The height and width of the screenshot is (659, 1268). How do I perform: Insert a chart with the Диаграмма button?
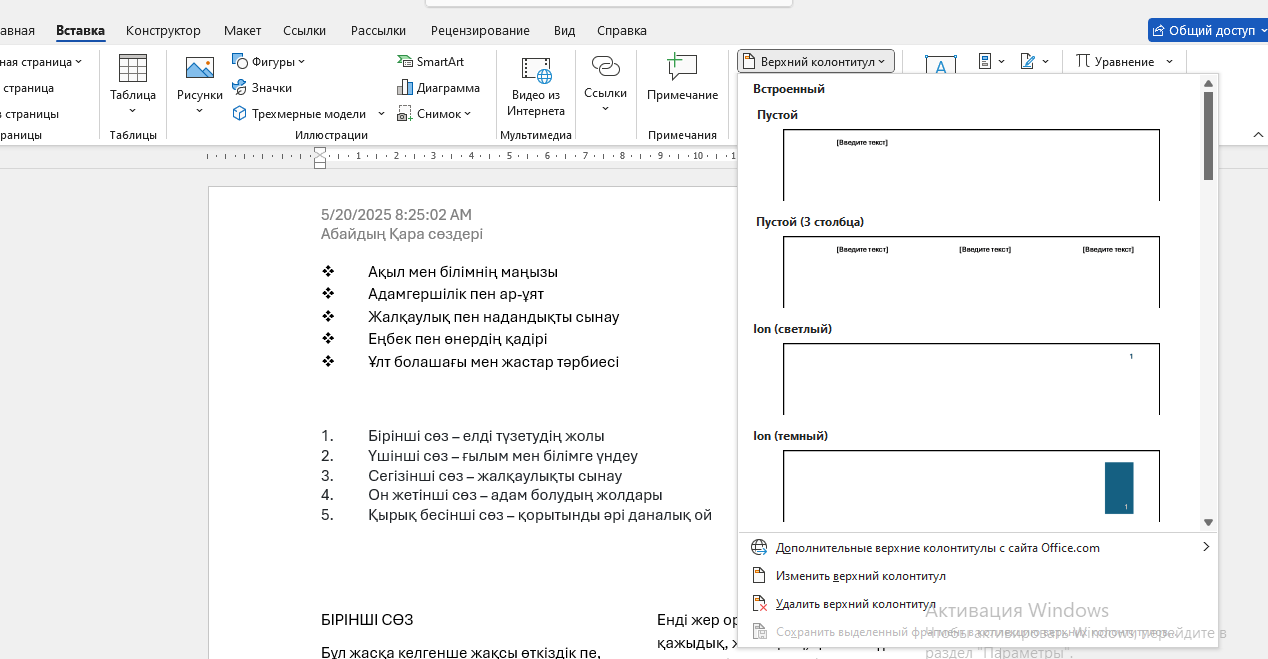[x=438, y=88]
